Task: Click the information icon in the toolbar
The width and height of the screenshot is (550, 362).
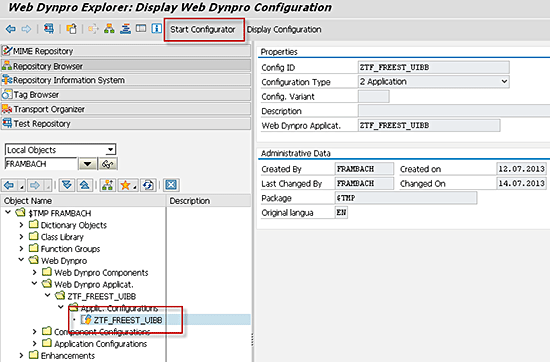Action: 156,28
